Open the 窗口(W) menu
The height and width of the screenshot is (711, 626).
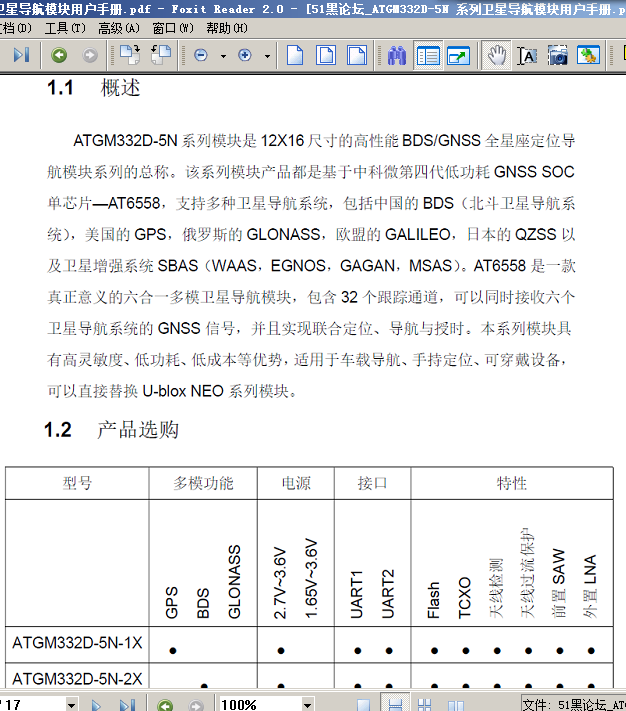(x=173, y=29)
